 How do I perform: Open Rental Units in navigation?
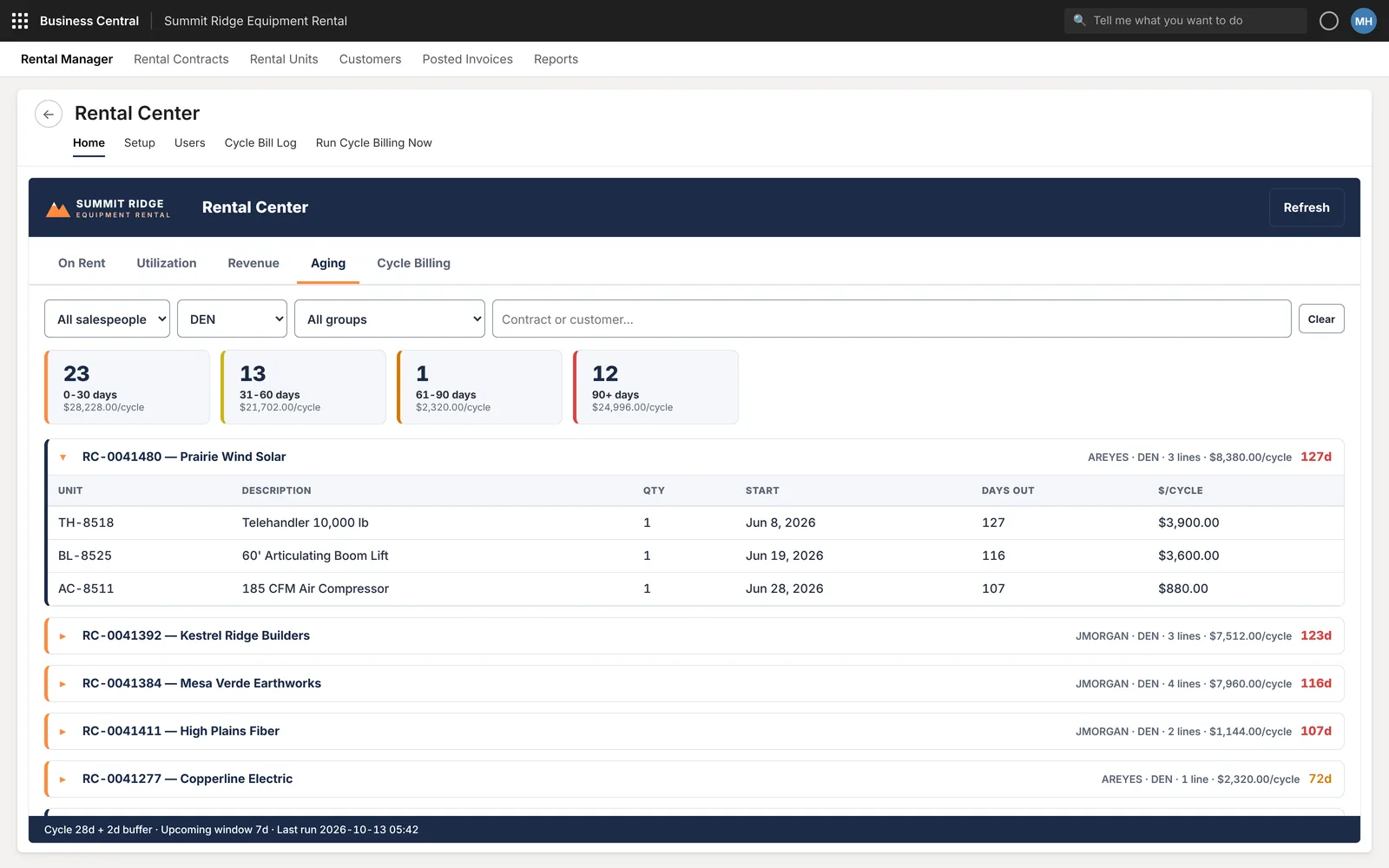pyautogui.click(x=284, y=59)
